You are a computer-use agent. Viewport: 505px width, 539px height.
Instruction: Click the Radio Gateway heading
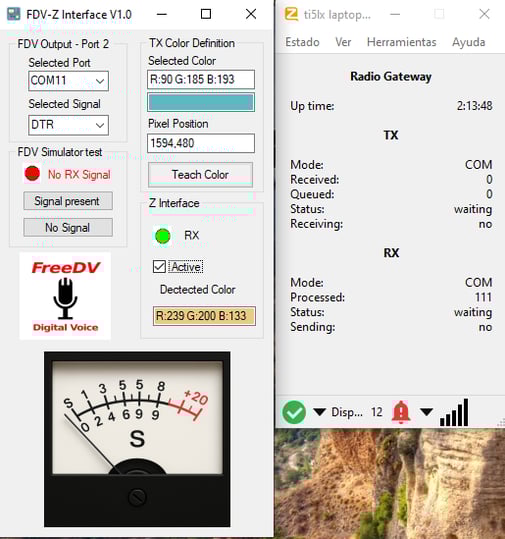pyautogui.click(x=391, y=76)
